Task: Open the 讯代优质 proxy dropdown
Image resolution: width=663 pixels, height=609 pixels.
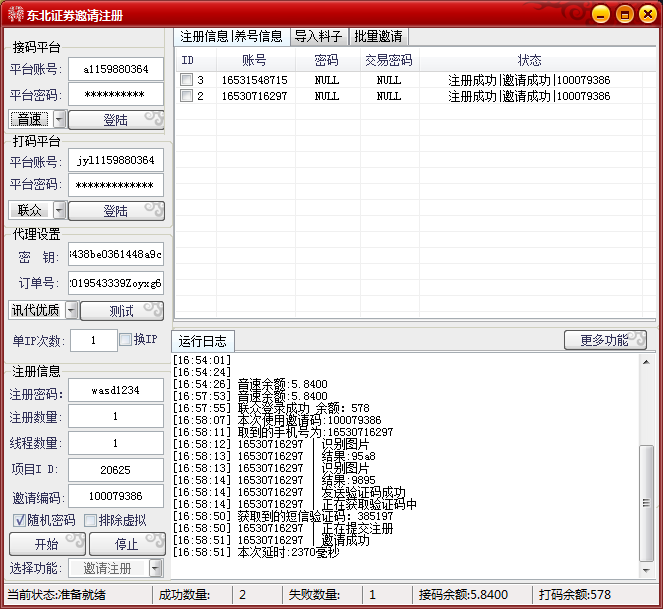Action: 72,310
